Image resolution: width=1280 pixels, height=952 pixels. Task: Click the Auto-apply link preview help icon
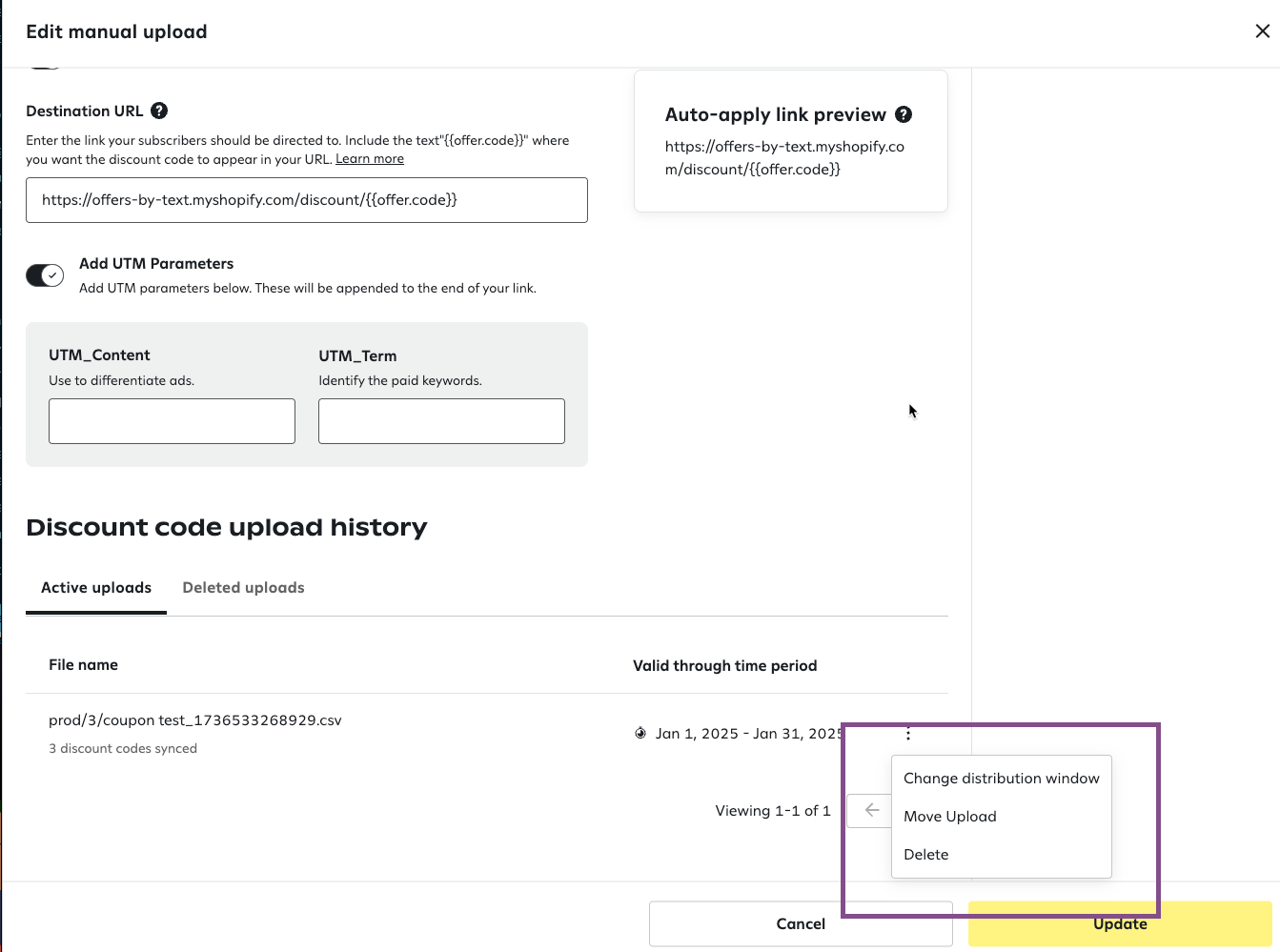(x=904, y=114)
